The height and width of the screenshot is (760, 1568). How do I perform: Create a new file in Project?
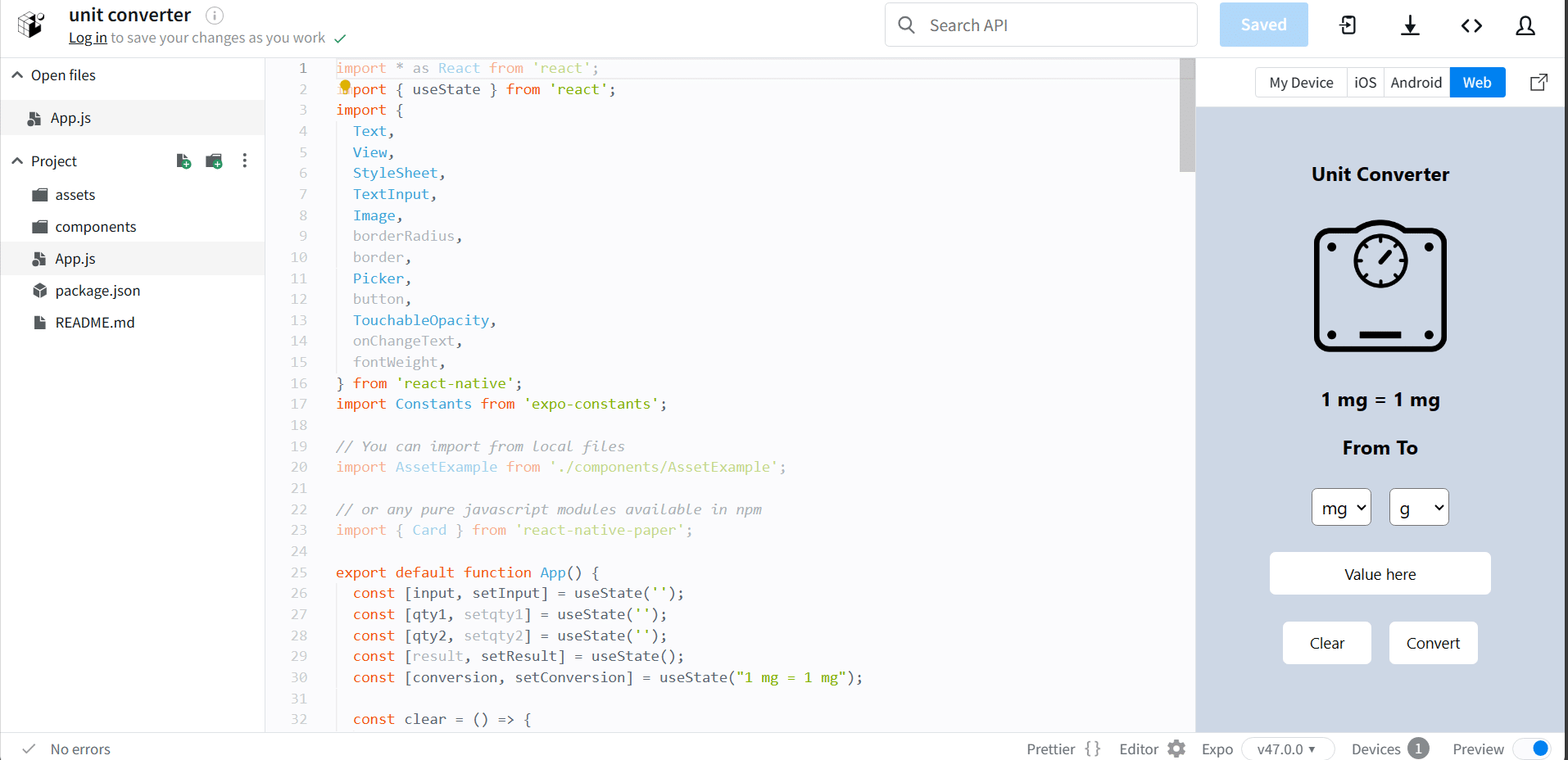pos(184,161)
